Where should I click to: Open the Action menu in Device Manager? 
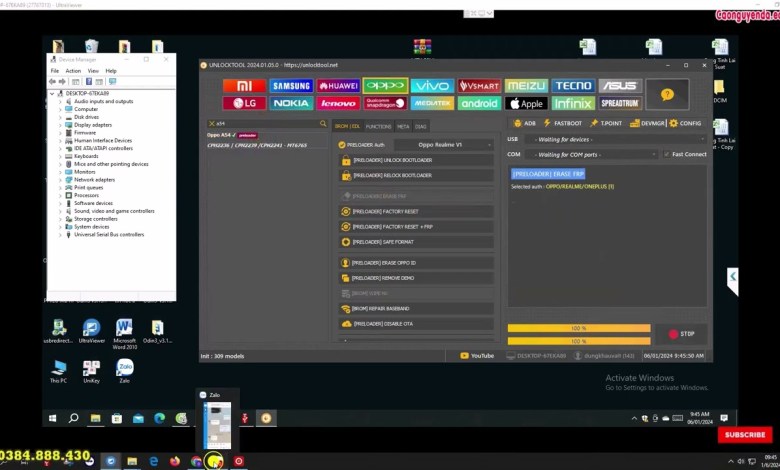pos(73,71)
